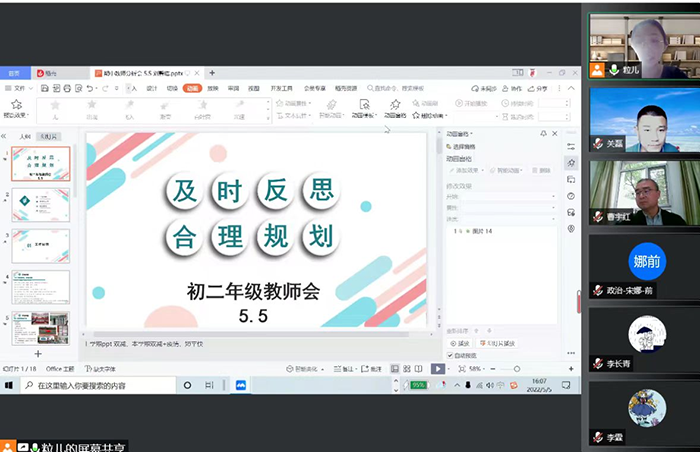Select the 切换 ribbon tab
700x452 pixels.
[x=172, y=88]
